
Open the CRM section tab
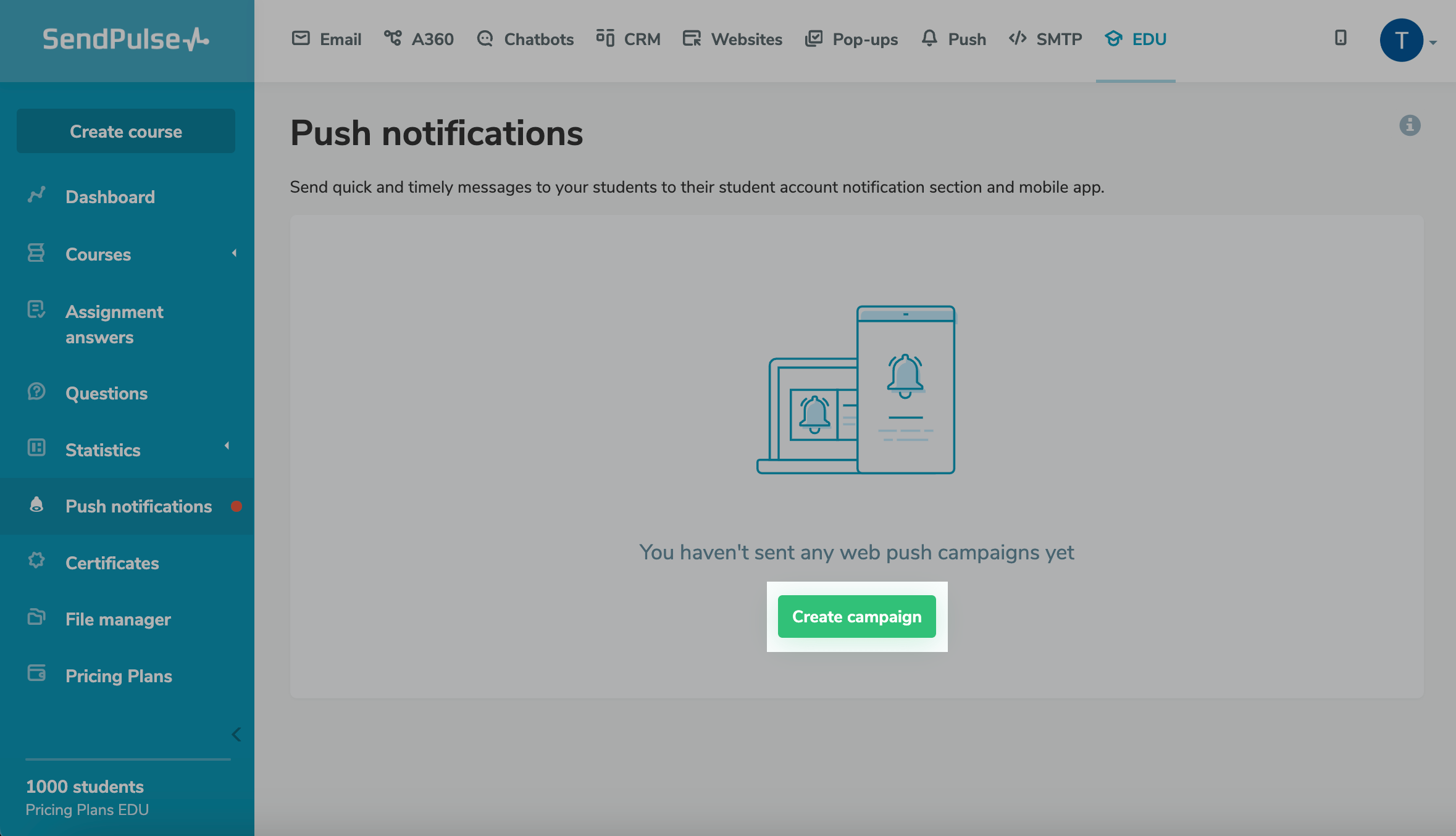pyautogui.click(x=629, y=40)
